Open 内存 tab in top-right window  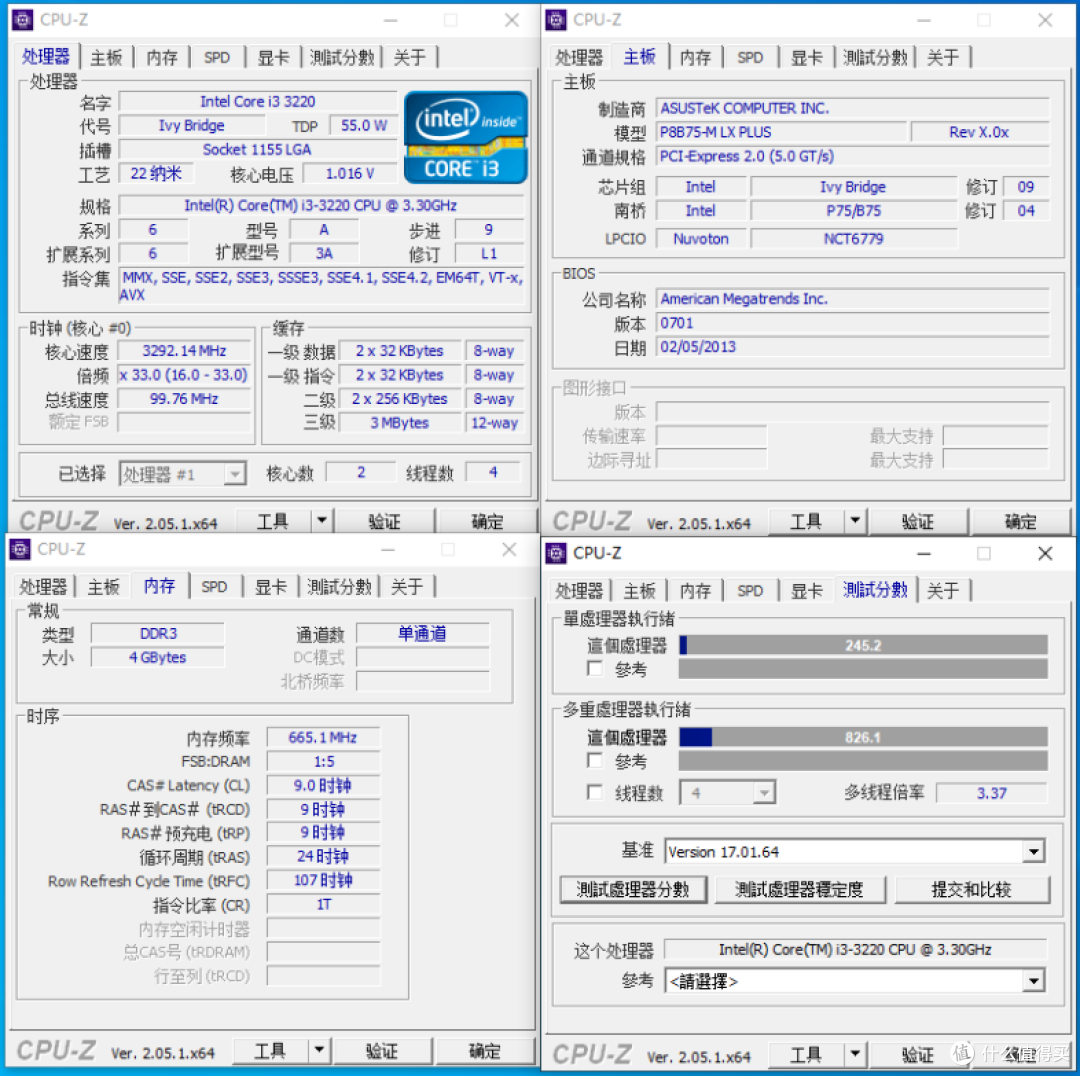[x=695, y=57]
